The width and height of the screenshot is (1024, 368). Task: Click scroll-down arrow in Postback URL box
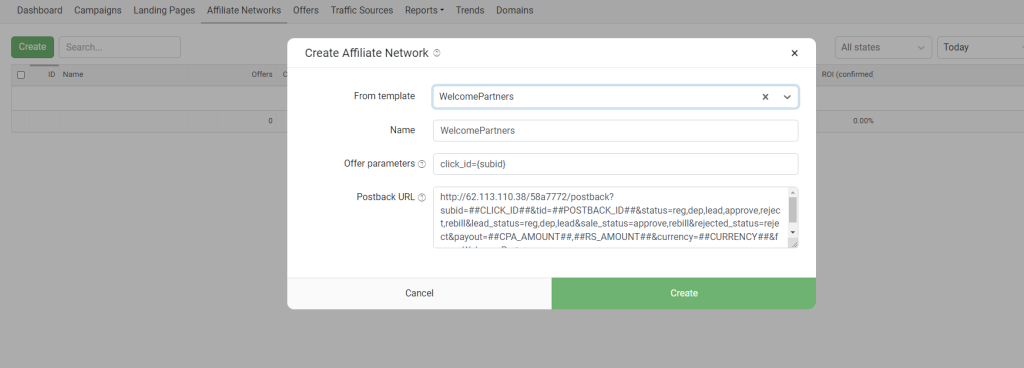click(793, 232)
